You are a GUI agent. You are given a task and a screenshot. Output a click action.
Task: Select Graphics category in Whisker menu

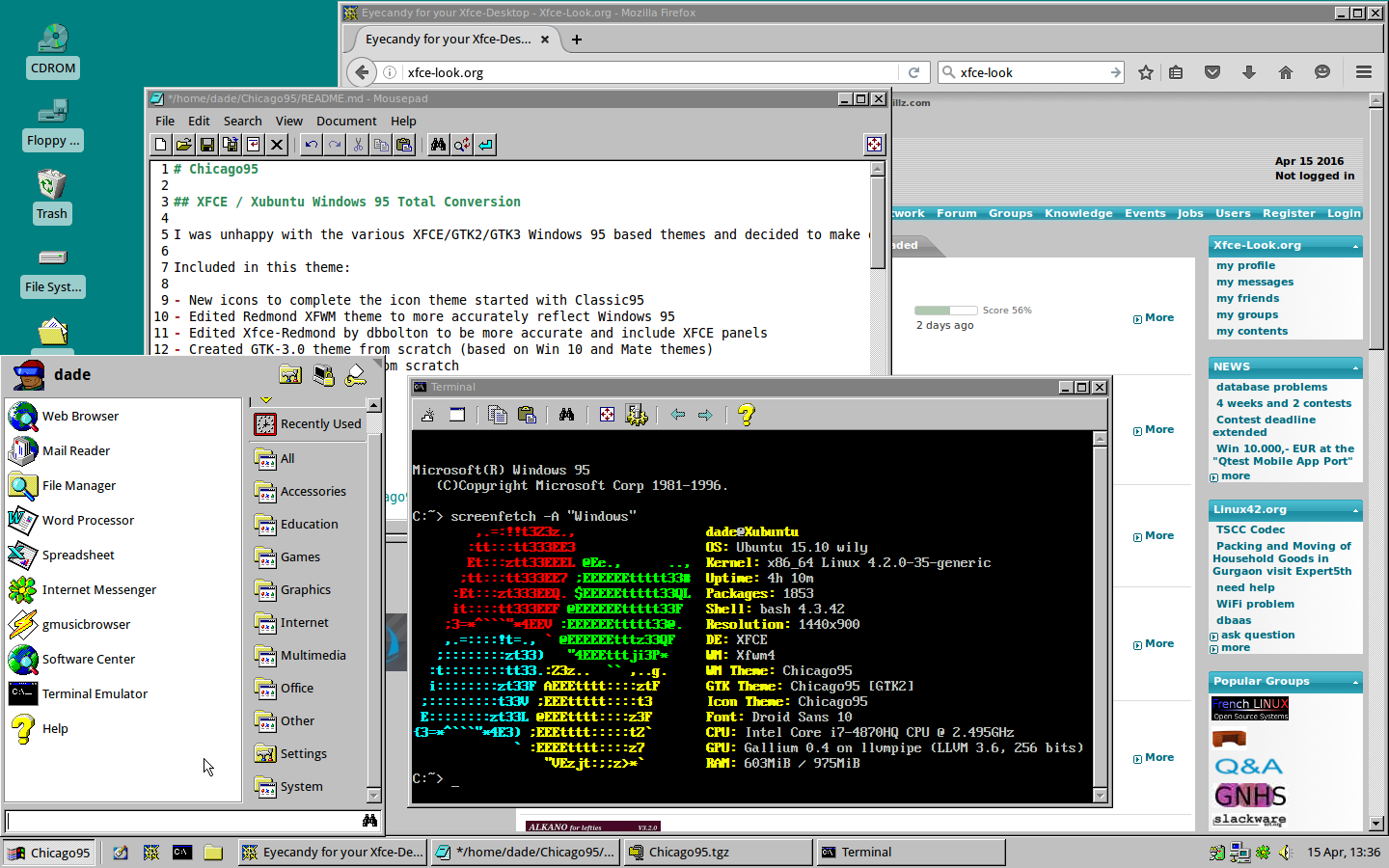[x=309, y=590]
